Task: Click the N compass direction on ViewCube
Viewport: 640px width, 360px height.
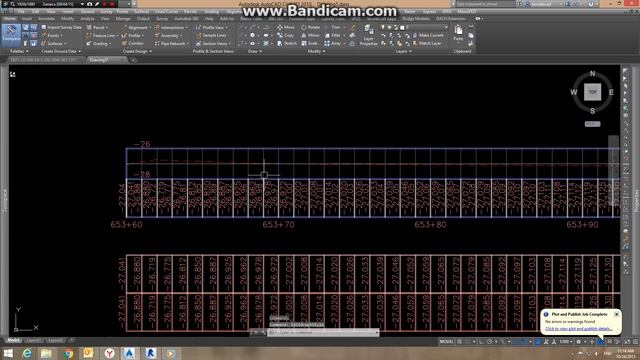Action: [x=592, y=73]
